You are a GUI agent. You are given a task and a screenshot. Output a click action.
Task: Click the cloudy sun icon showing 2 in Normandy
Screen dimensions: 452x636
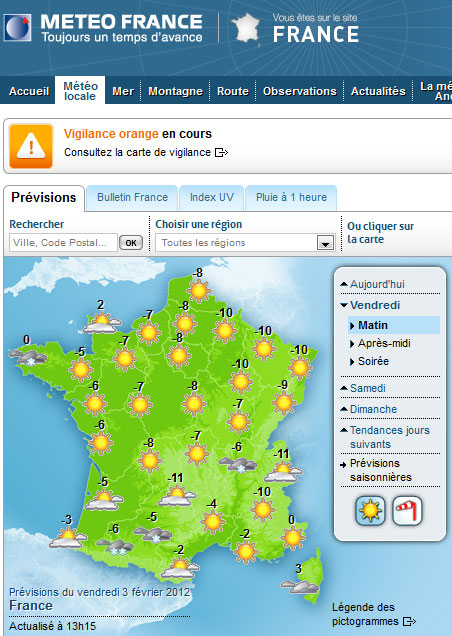(x=102, y=323)
